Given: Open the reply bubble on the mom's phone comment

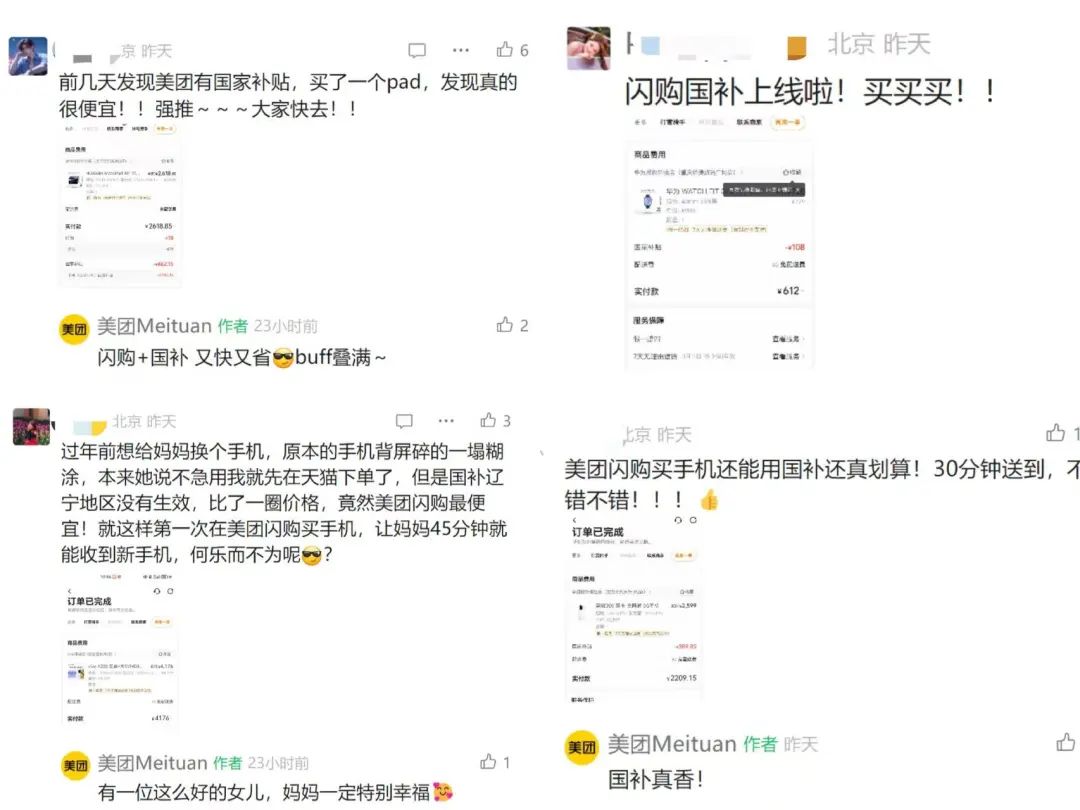Looking at the screenshot, I should click(404, 420).
